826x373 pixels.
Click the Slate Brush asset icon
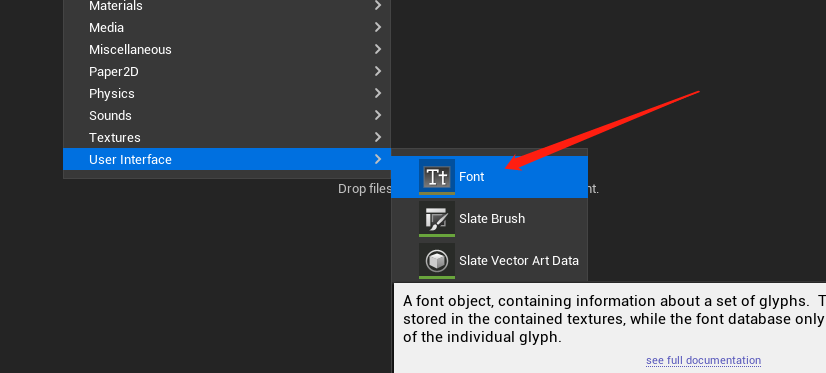437,219
